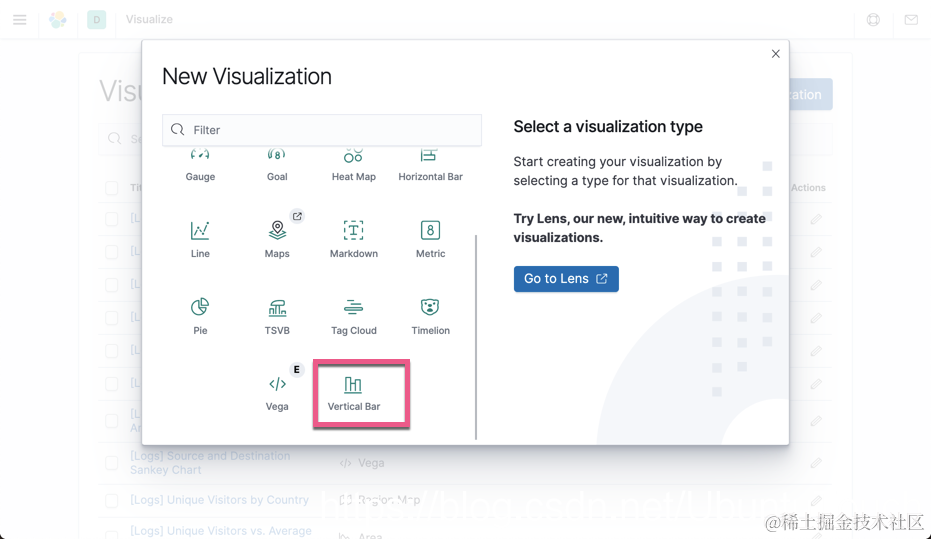Open the TSVB visualization

[277, 315]
